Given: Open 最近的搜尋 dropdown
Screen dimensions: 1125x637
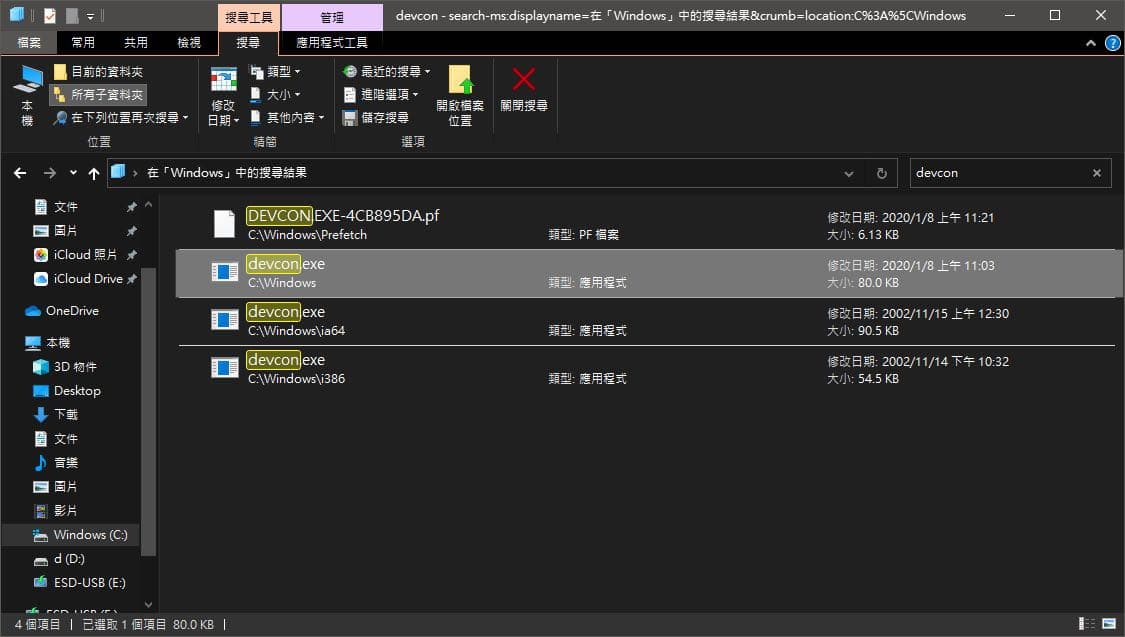Looking at the screenshot, I should click(x=387, y=72).
